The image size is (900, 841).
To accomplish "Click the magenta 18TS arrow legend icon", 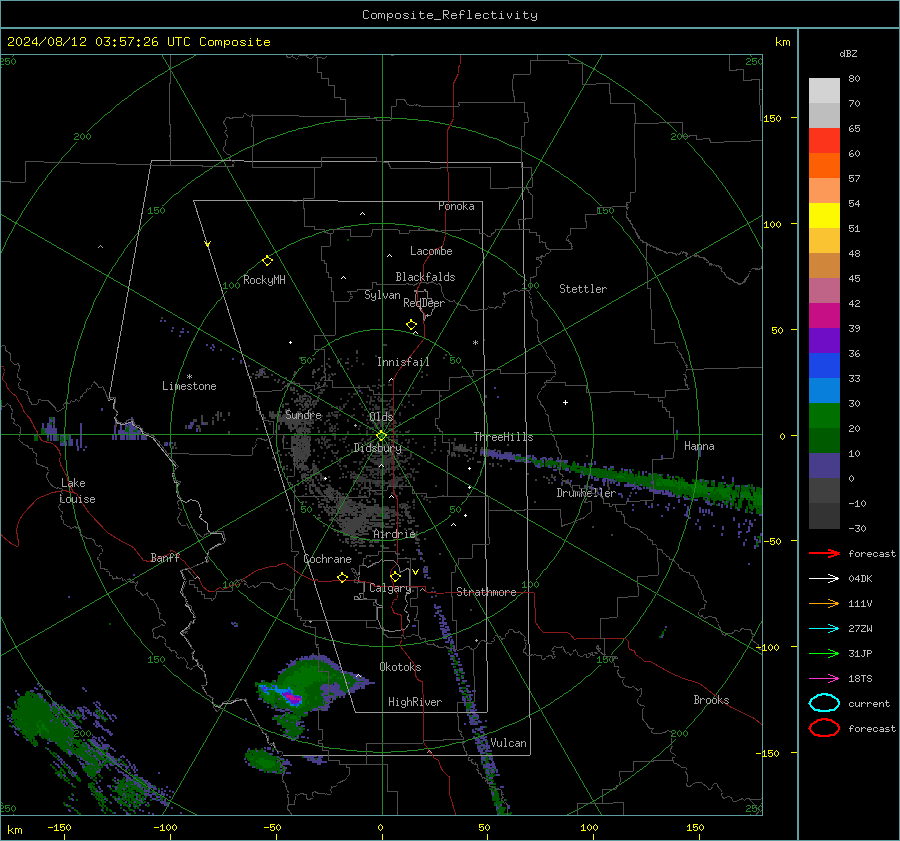I will [x=824, y=679].
